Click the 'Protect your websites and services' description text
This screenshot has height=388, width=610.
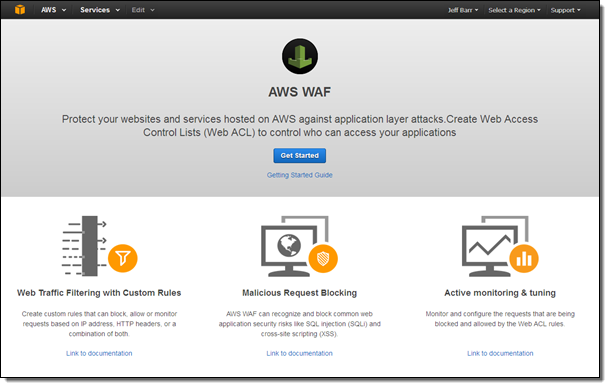pyautogui.click(x=300, y=126)
